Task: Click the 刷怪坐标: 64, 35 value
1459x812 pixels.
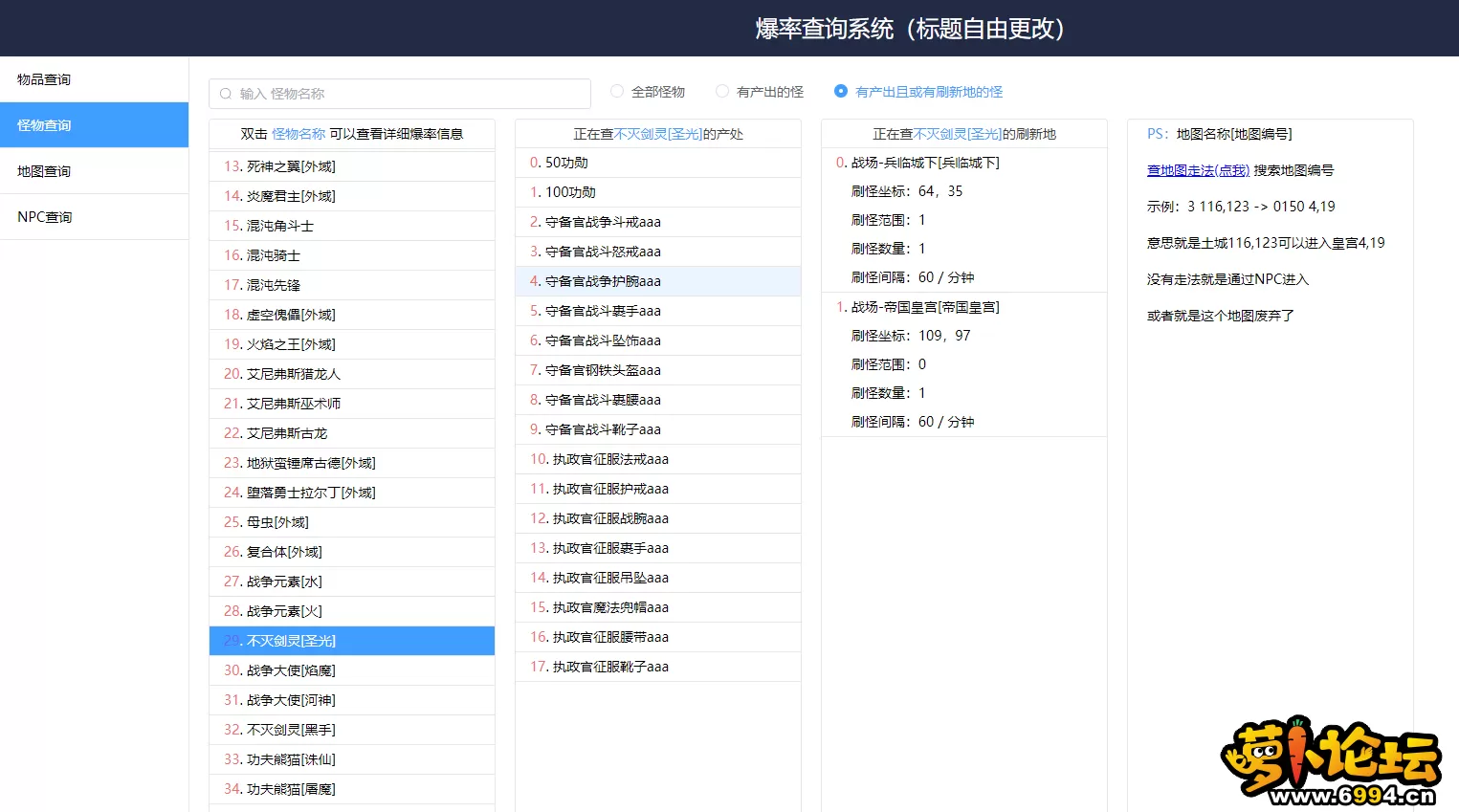Action: click(x=907, y=191)
